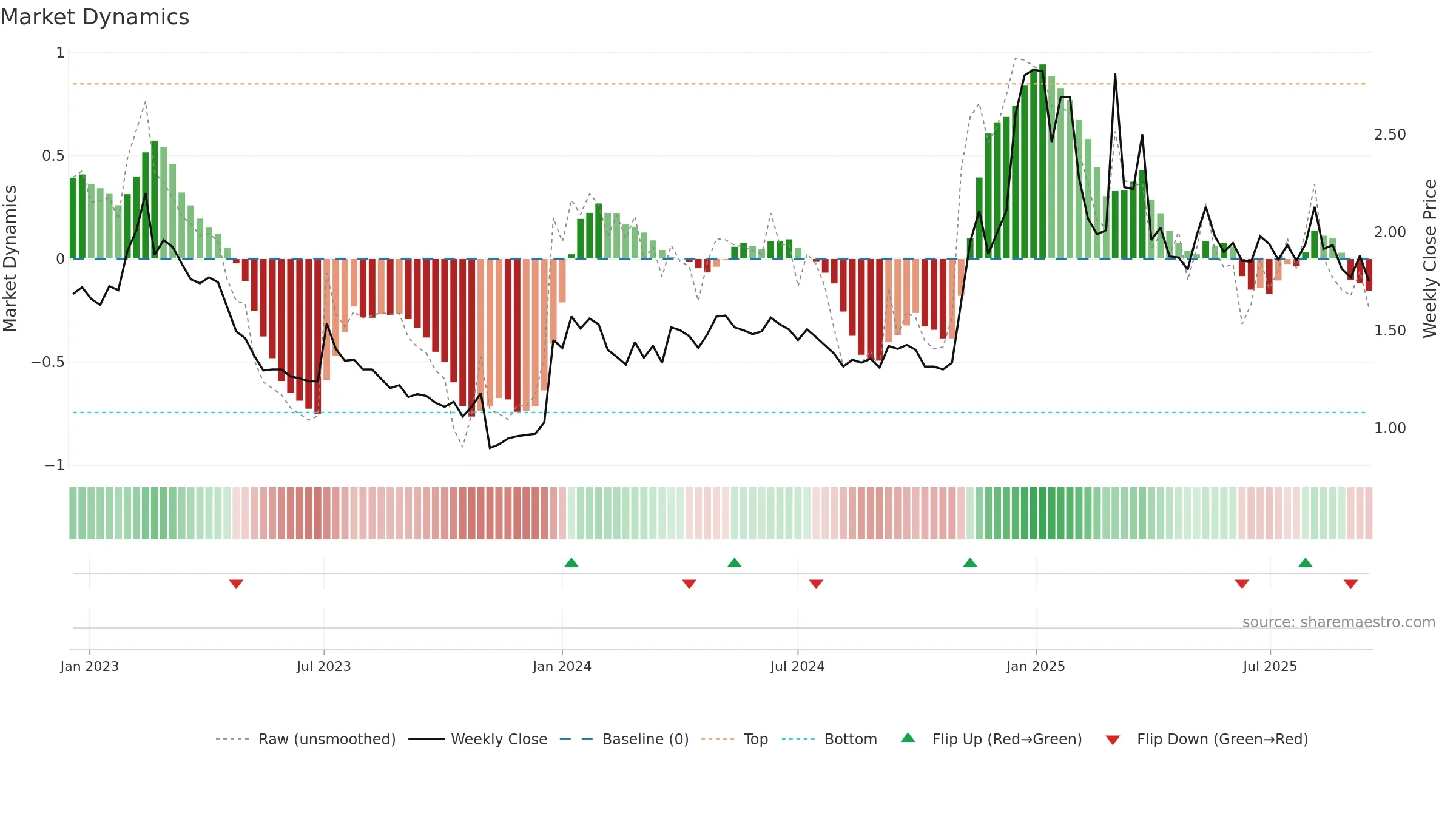
Task: Click the Market Dynamics chart title
Action: coord(95,17)
